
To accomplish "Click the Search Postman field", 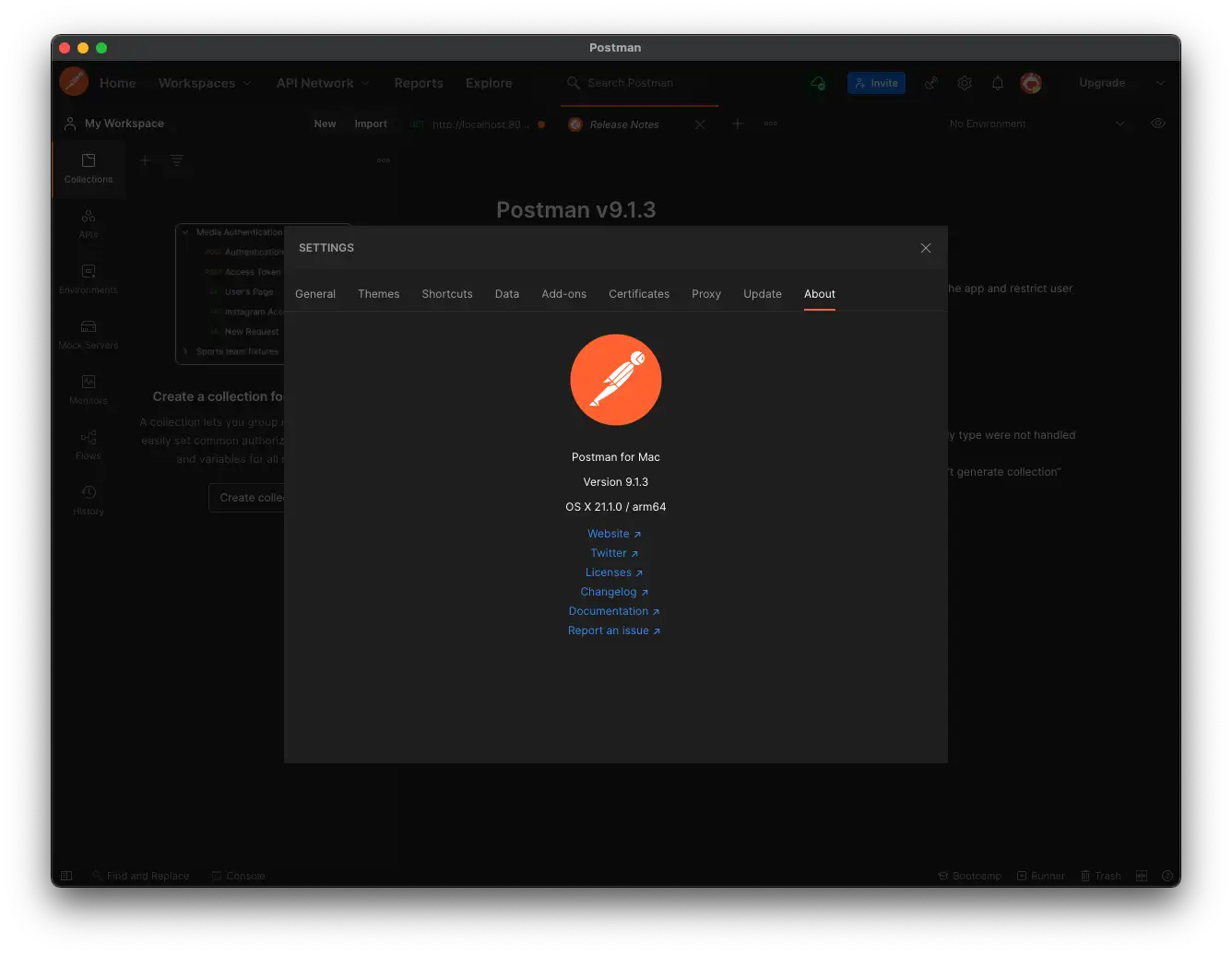I will (640, 83).
